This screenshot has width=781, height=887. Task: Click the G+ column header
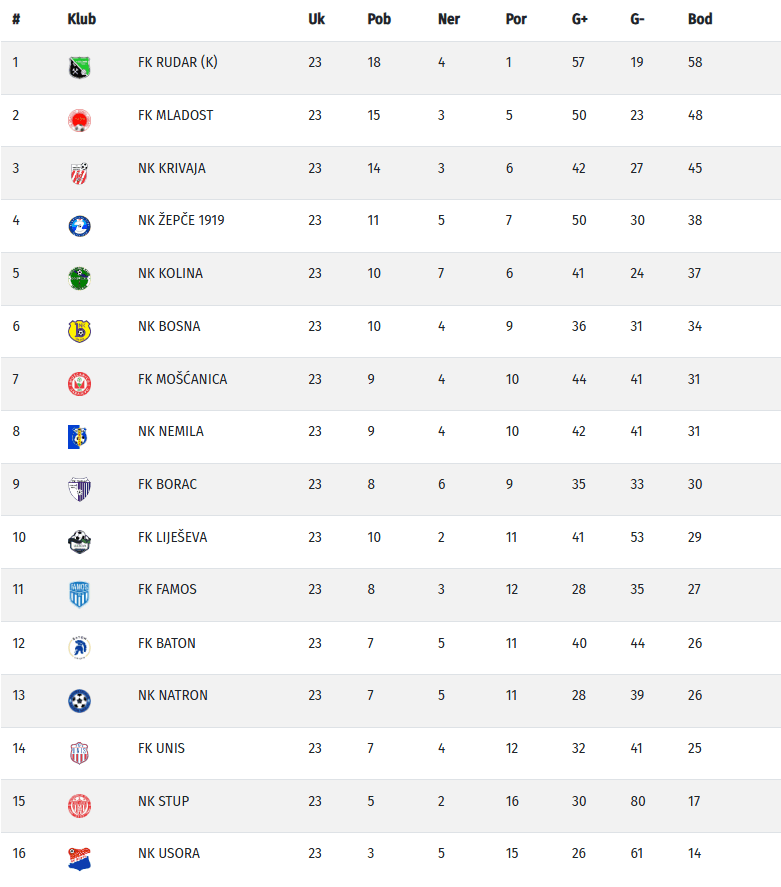point(580,19)
